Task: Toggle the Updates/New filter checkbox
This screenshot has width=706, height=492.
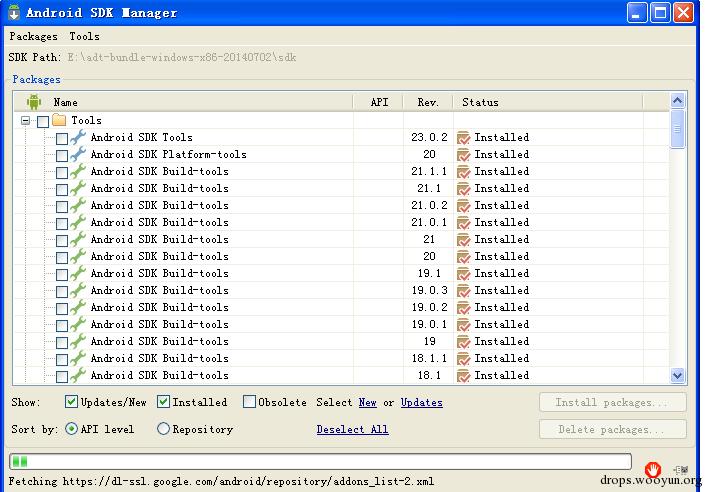Action: [x=71, y=402]
